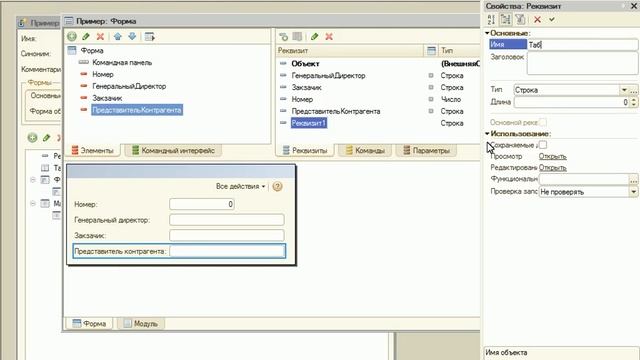Toggle the properties filter icon
This screenshot has height=360, width=640.
520,19
